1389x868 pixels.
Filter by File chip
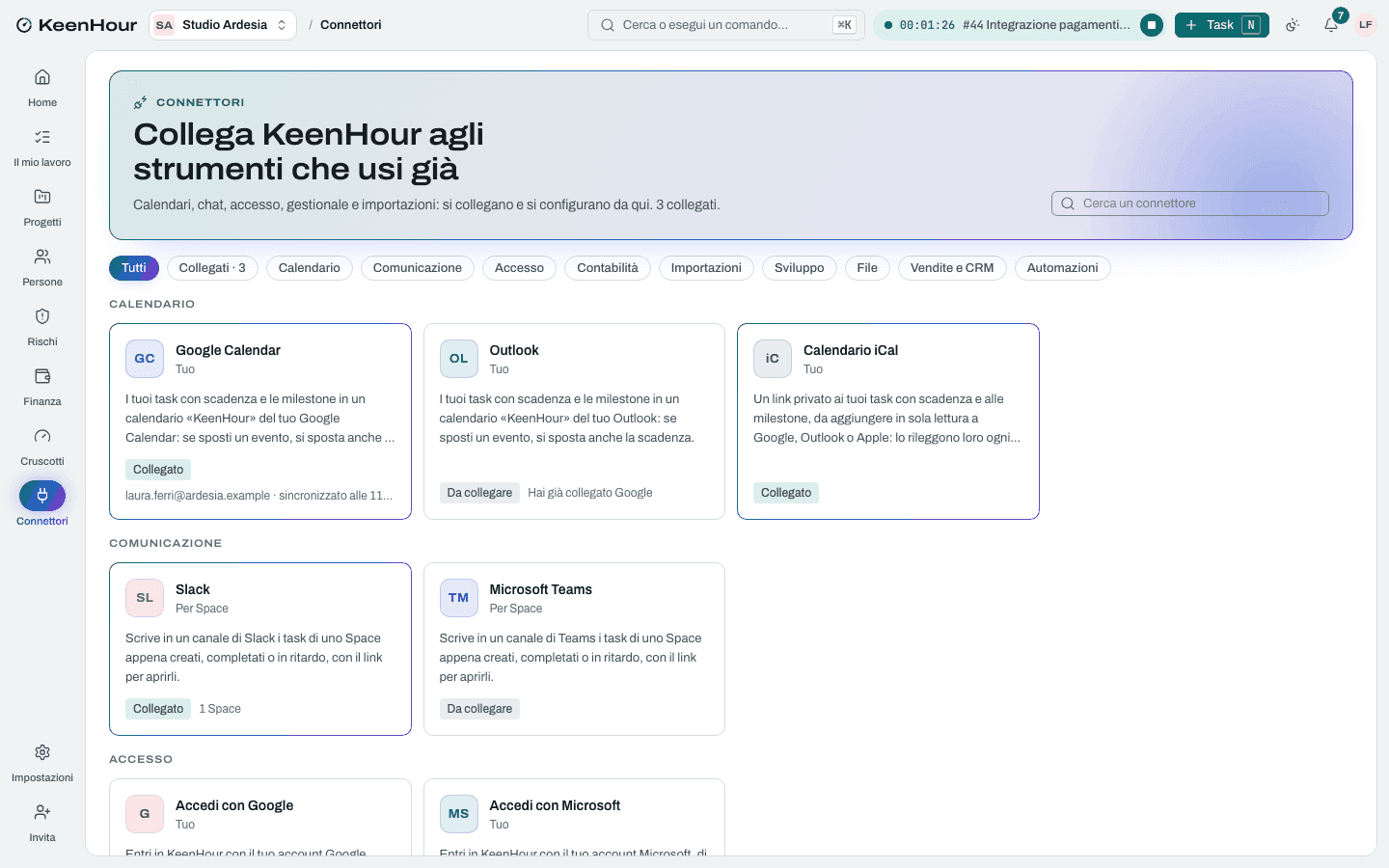[867, 268]
